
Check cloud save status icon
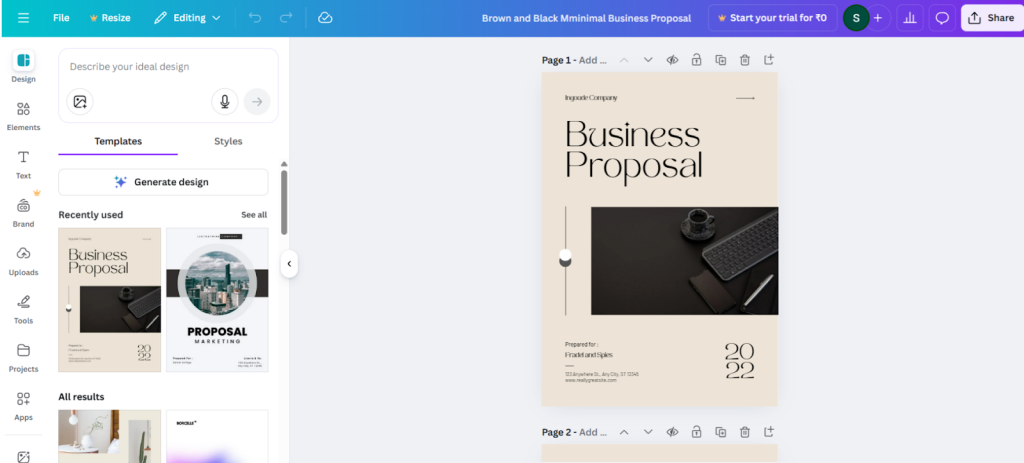click(325, 18)
